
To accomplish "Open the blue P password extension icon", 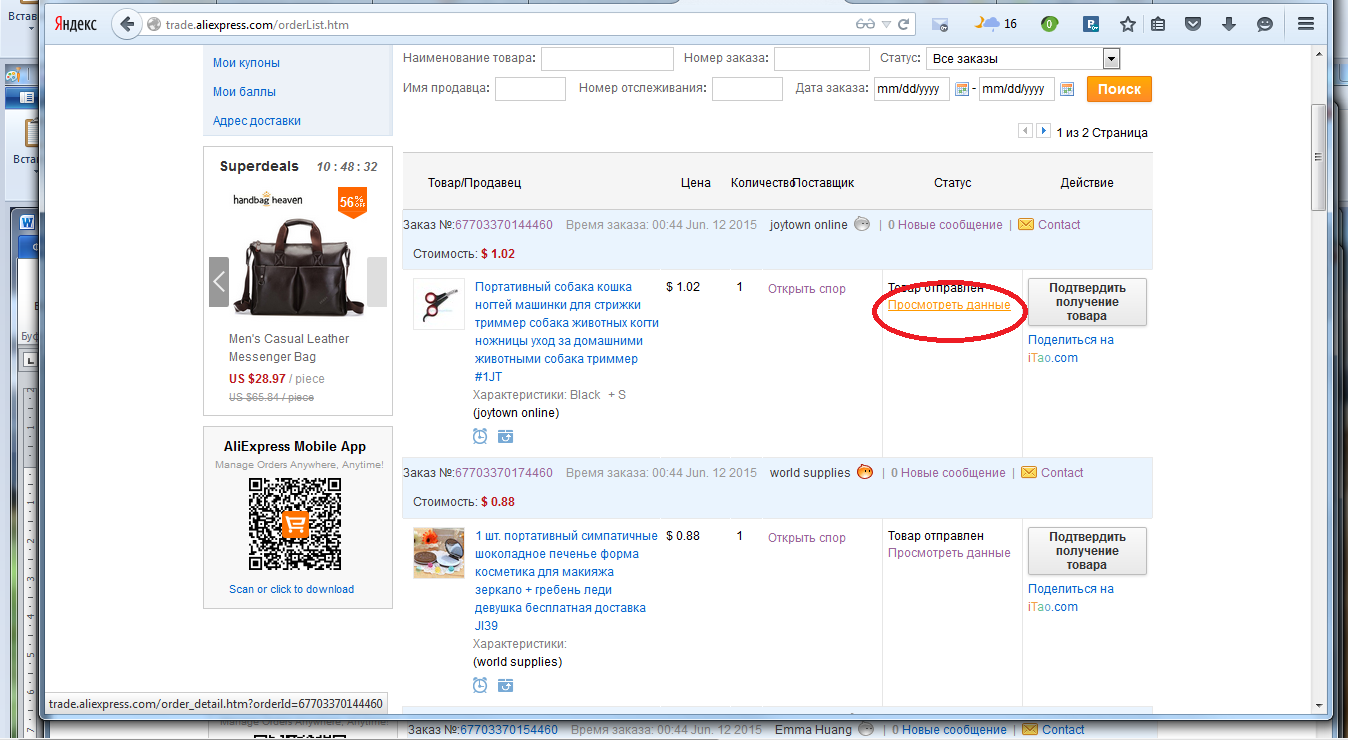I will coord(1091,24).
